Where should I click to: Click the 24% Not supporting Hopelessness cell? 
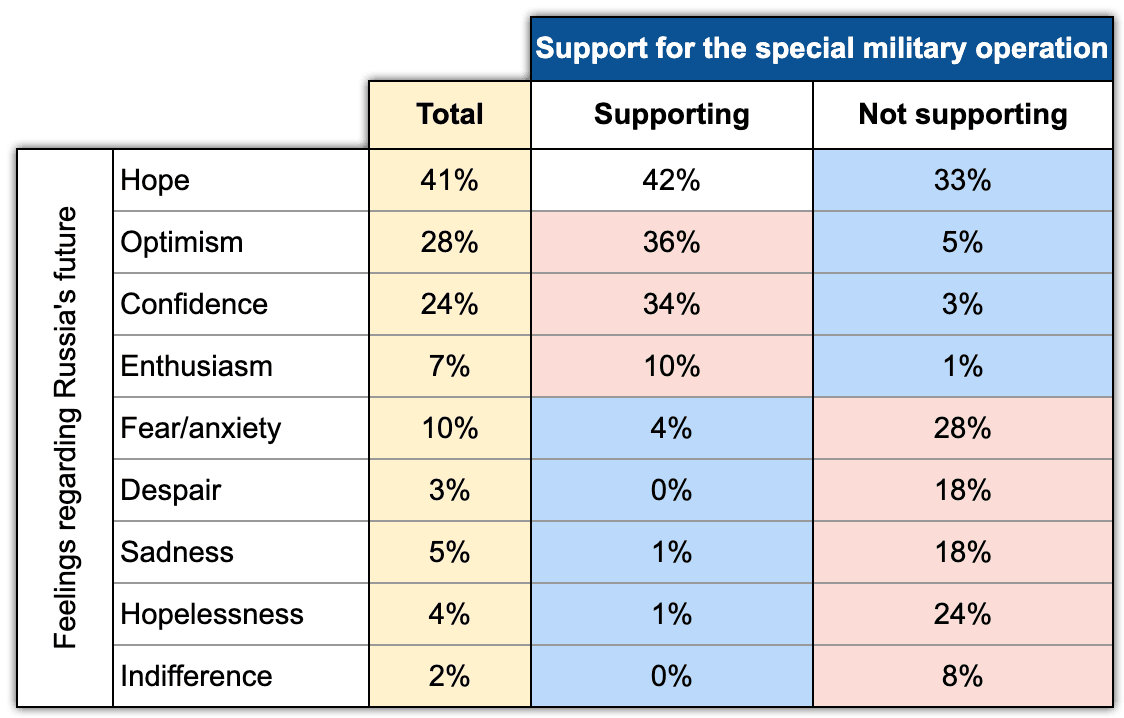pyautogui.click(x=963, y=614)
